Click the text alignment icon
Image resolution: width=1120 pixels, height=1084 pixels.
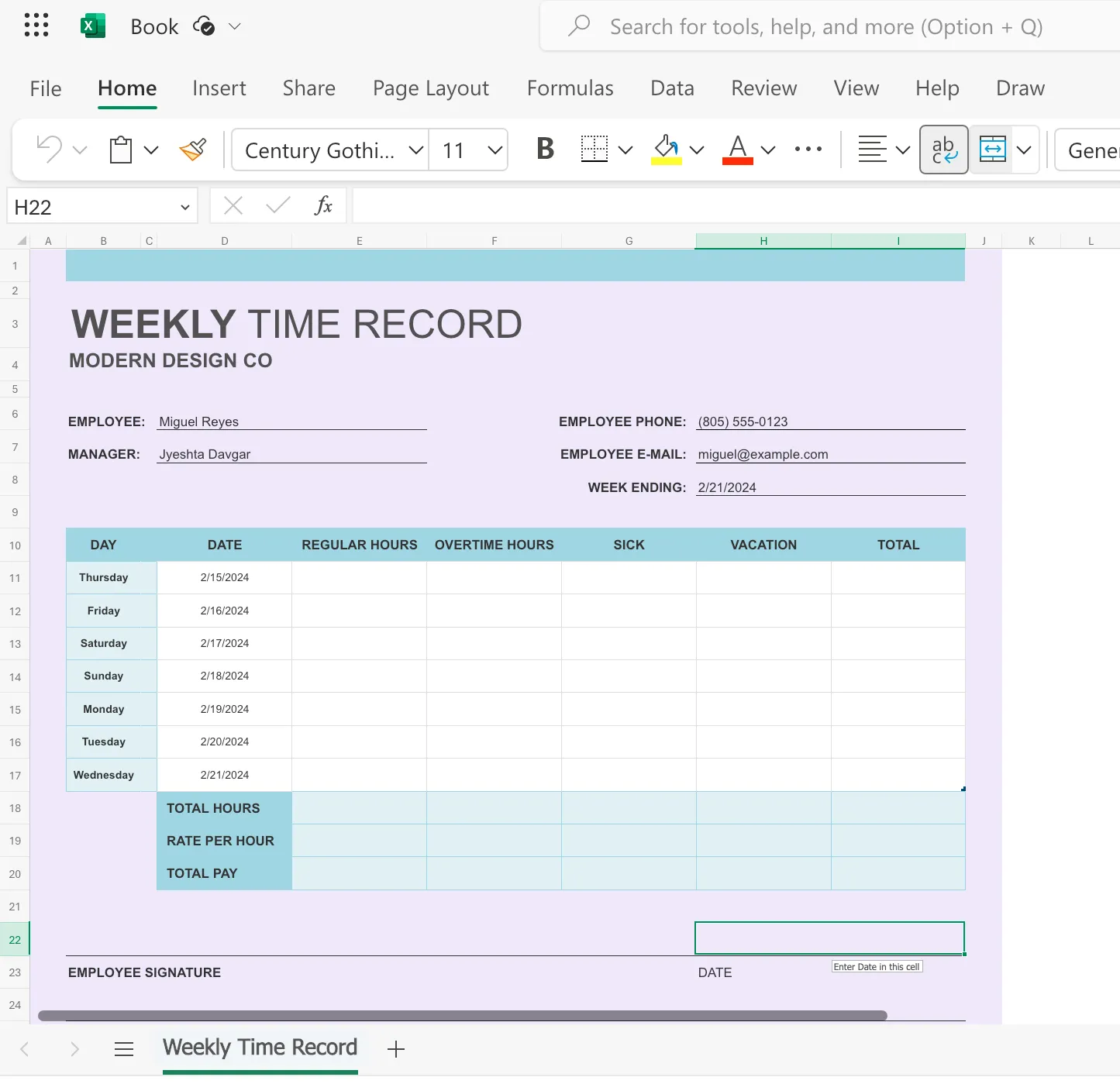(872, 149)
